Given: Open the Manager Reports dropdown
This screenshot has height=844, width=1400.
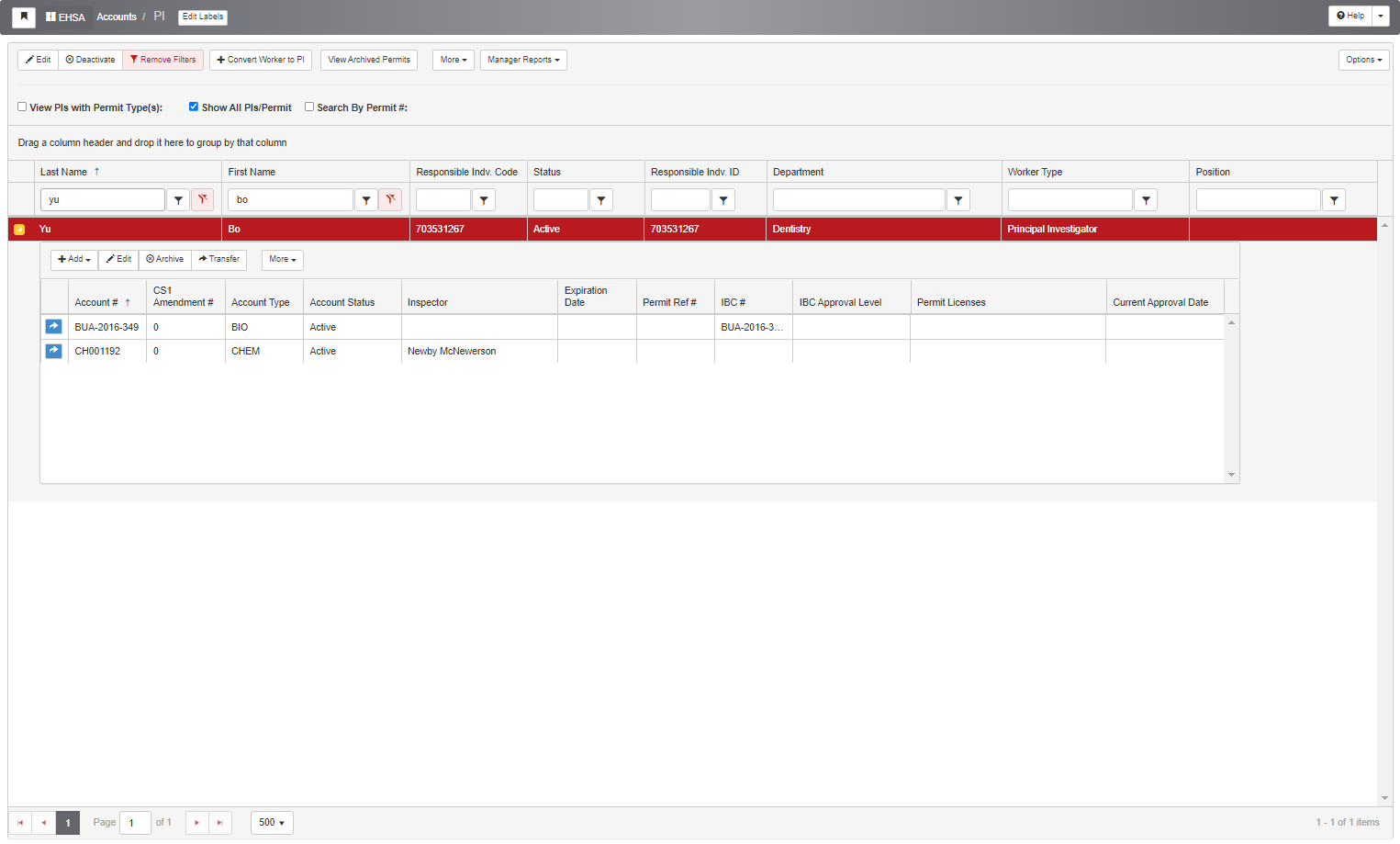Looking at the screenshot, I should (523, 60).
